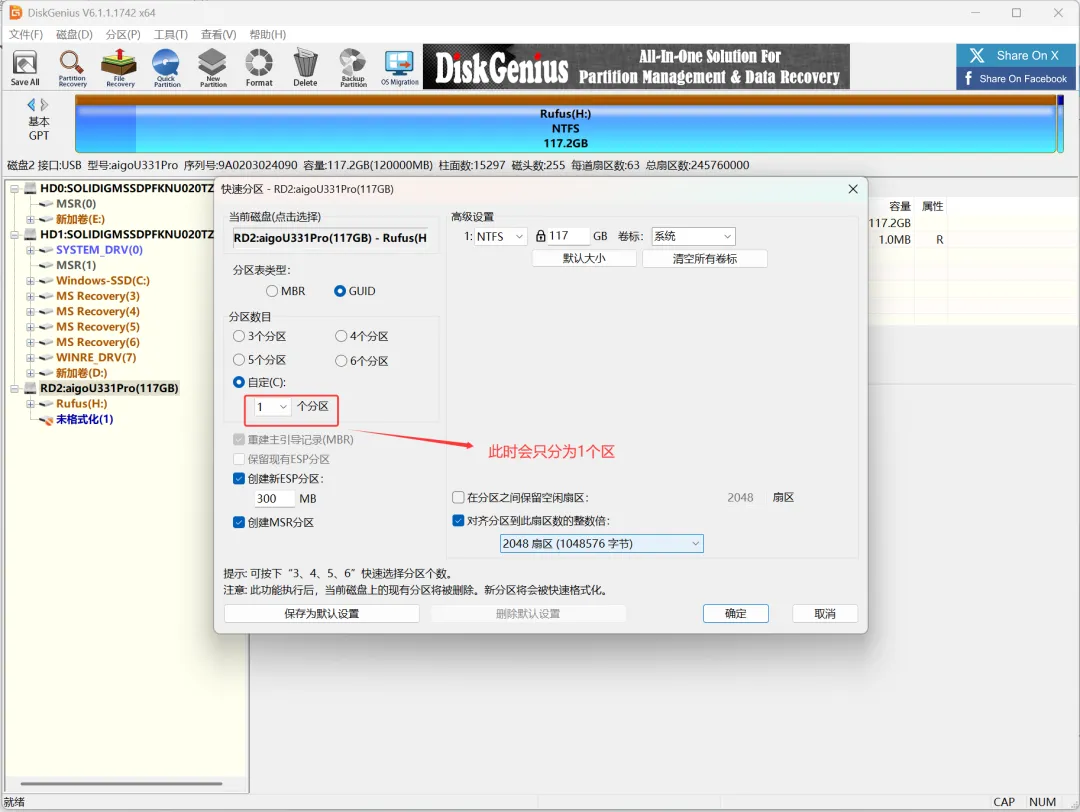Open the 分区(P) menu
This screenshot has width=1080, height=812.
click(123, 34)
